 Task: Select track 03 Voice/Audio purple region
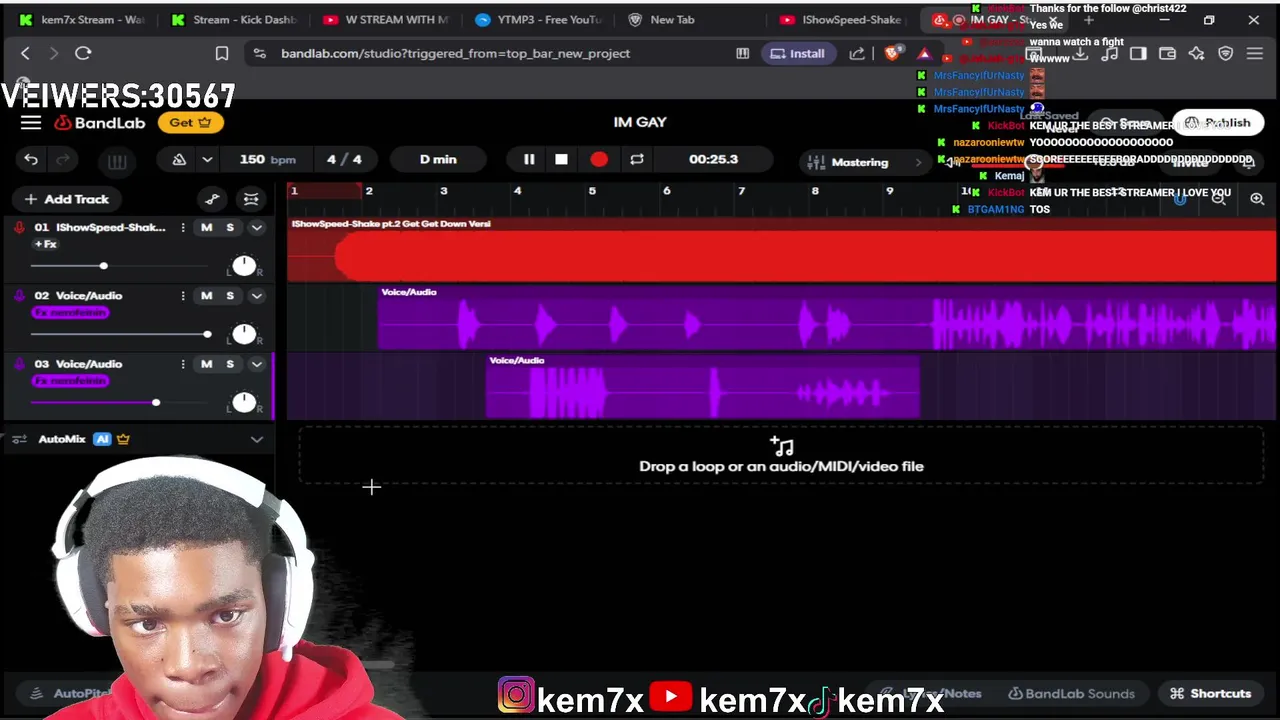click(x=702, y=386)
